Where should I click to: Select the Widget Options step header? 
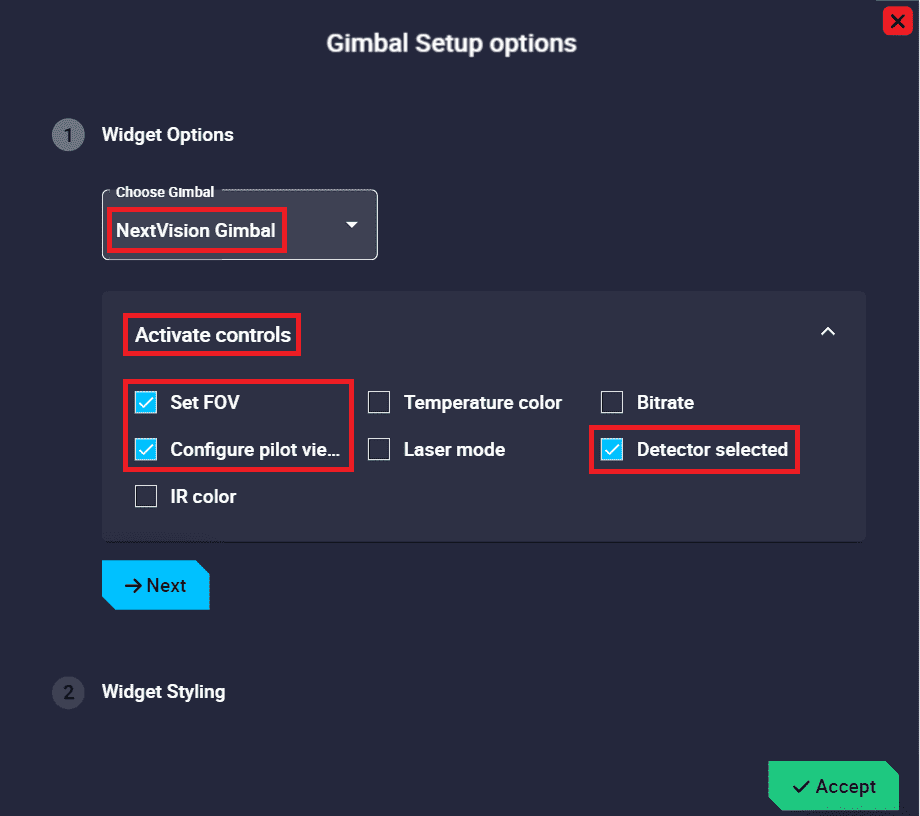167,135
